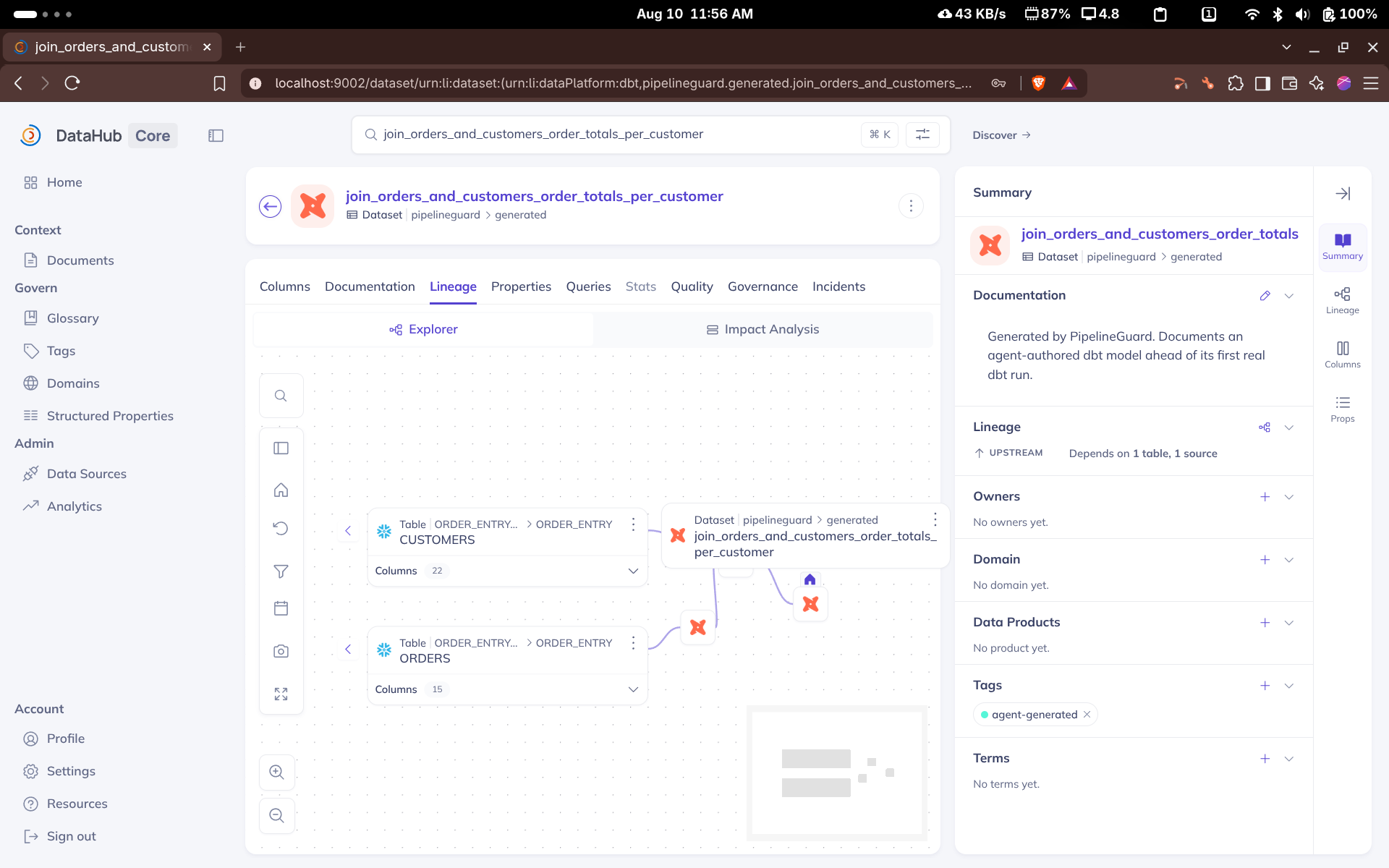The width and height of the screenshot is (1389, 868).
Task: Open the Governance tab
Action: click(x=763, y=286)
